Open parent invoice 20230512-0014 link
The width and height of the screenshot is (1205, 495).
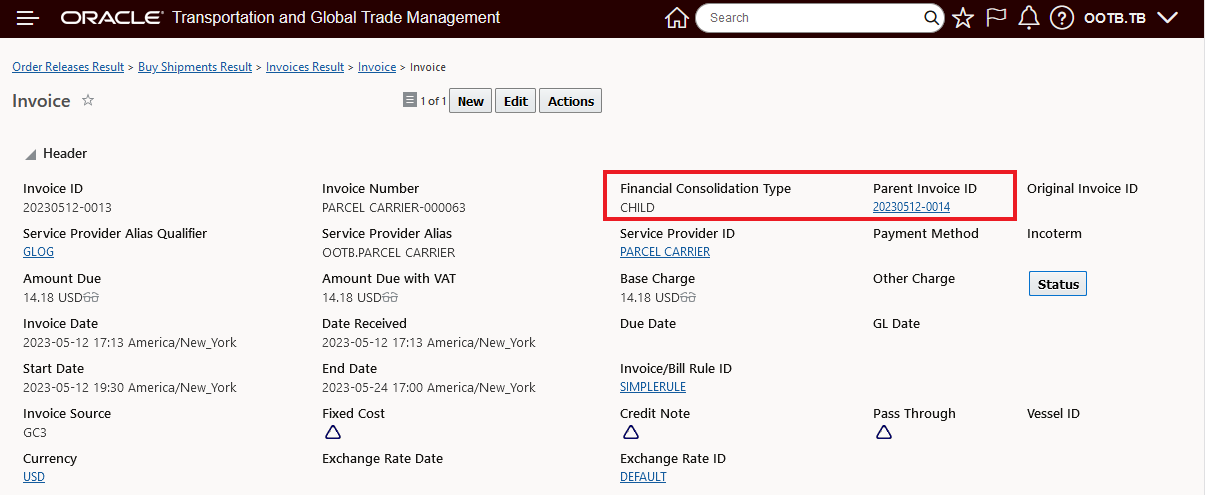click(x=911, y=207)
